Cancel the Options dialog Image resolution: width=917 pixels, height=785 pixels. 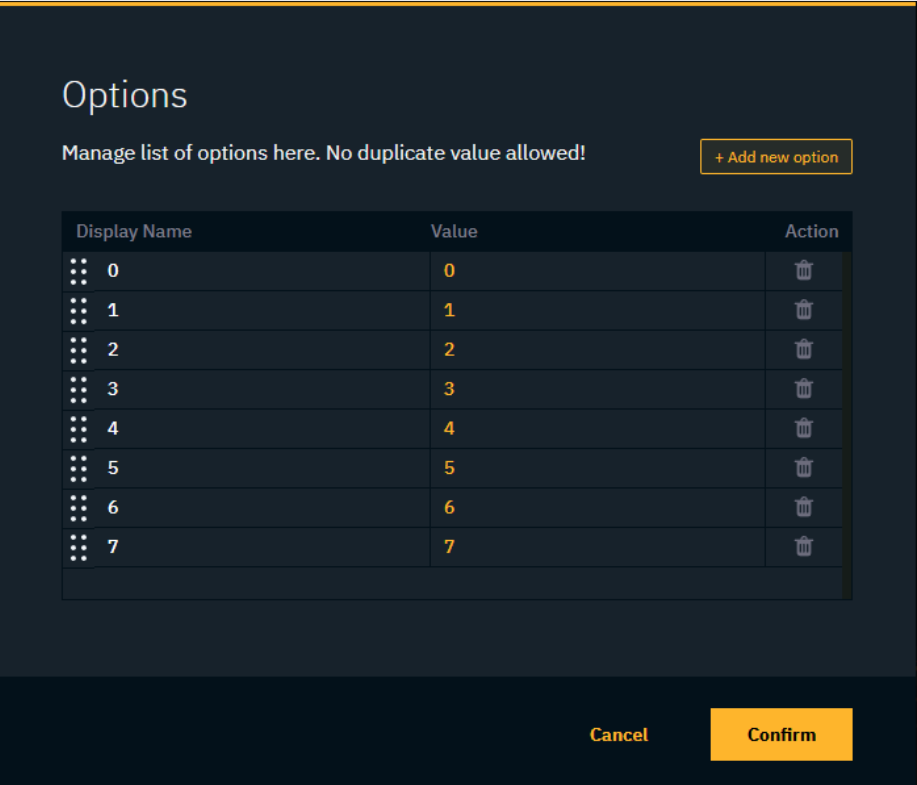(x=618, y=734)
